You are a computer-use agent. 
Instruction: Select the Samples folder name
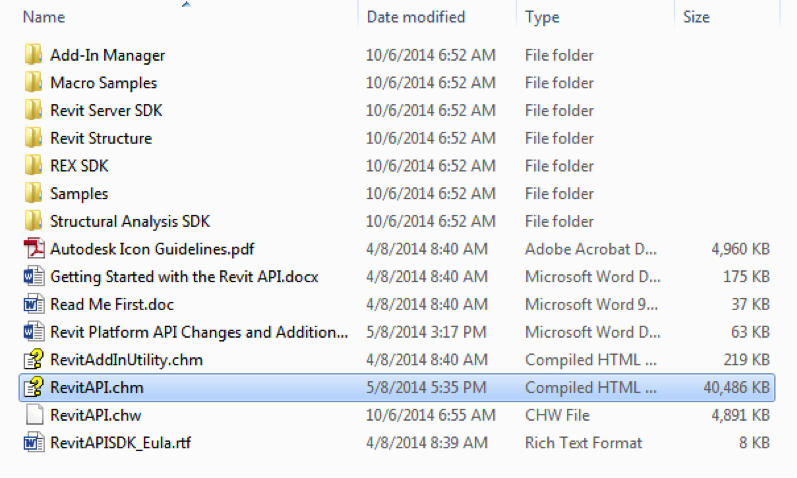[x=79, y=193]
